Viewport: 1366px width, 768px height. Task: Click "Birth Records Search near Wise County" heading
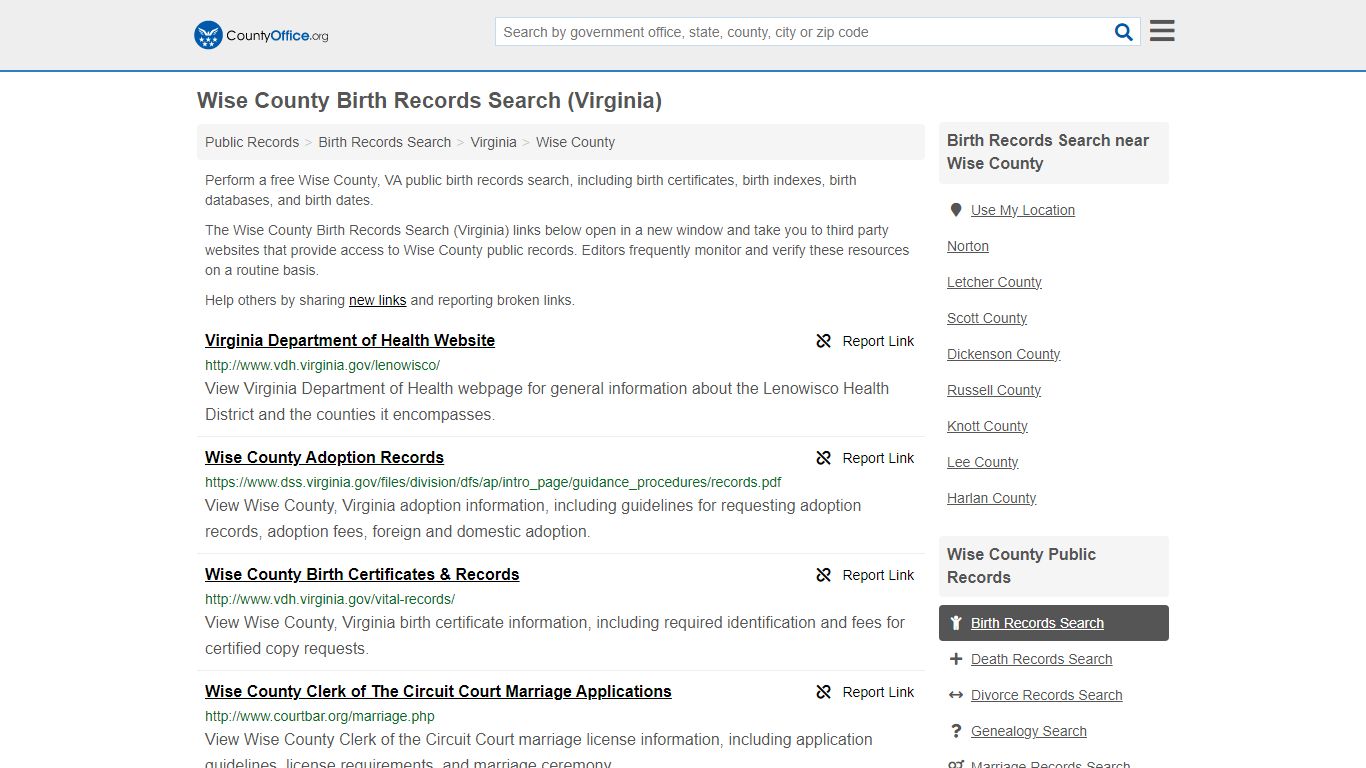(1048, 152)
